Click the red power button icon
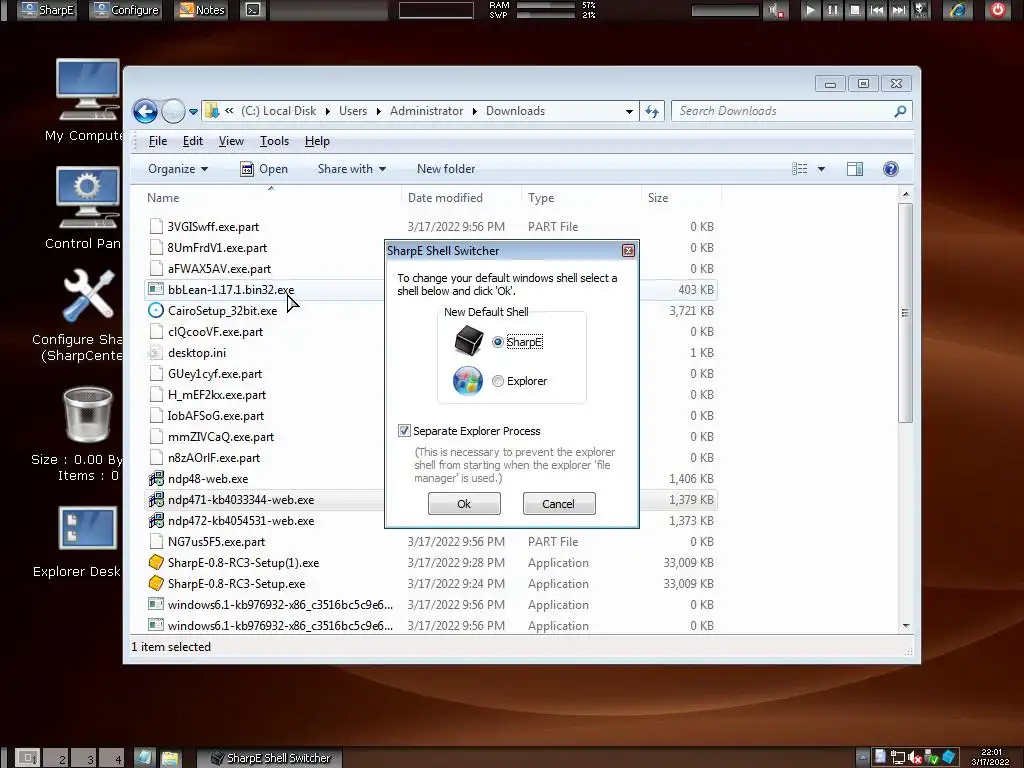The width and height of the screenshot is (1024, 768). coord(997,10)
